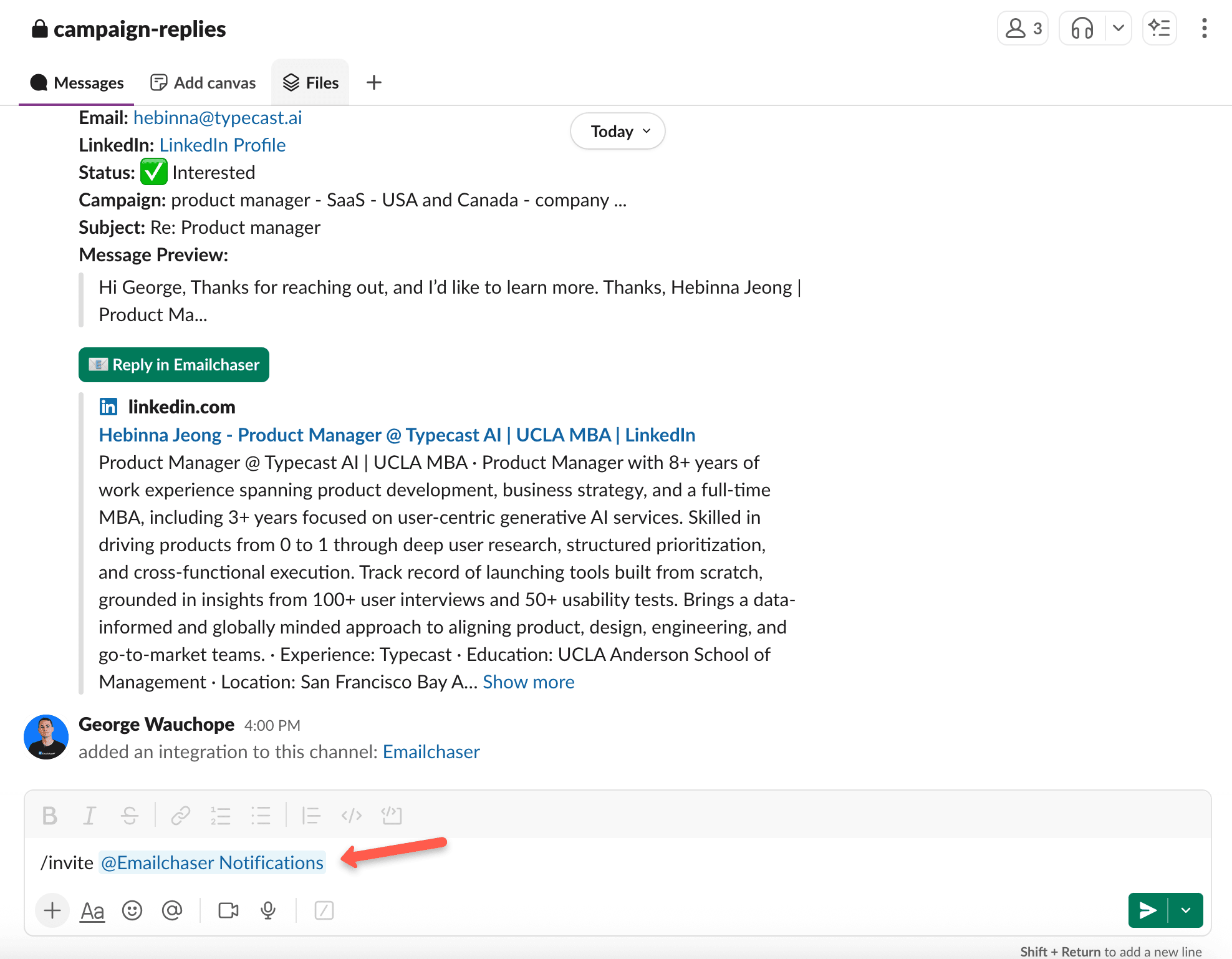The width and height of the screenshot is (1232, 959).
Task: Toggle strikethrough formatting
Action: [x=130, y=816]
